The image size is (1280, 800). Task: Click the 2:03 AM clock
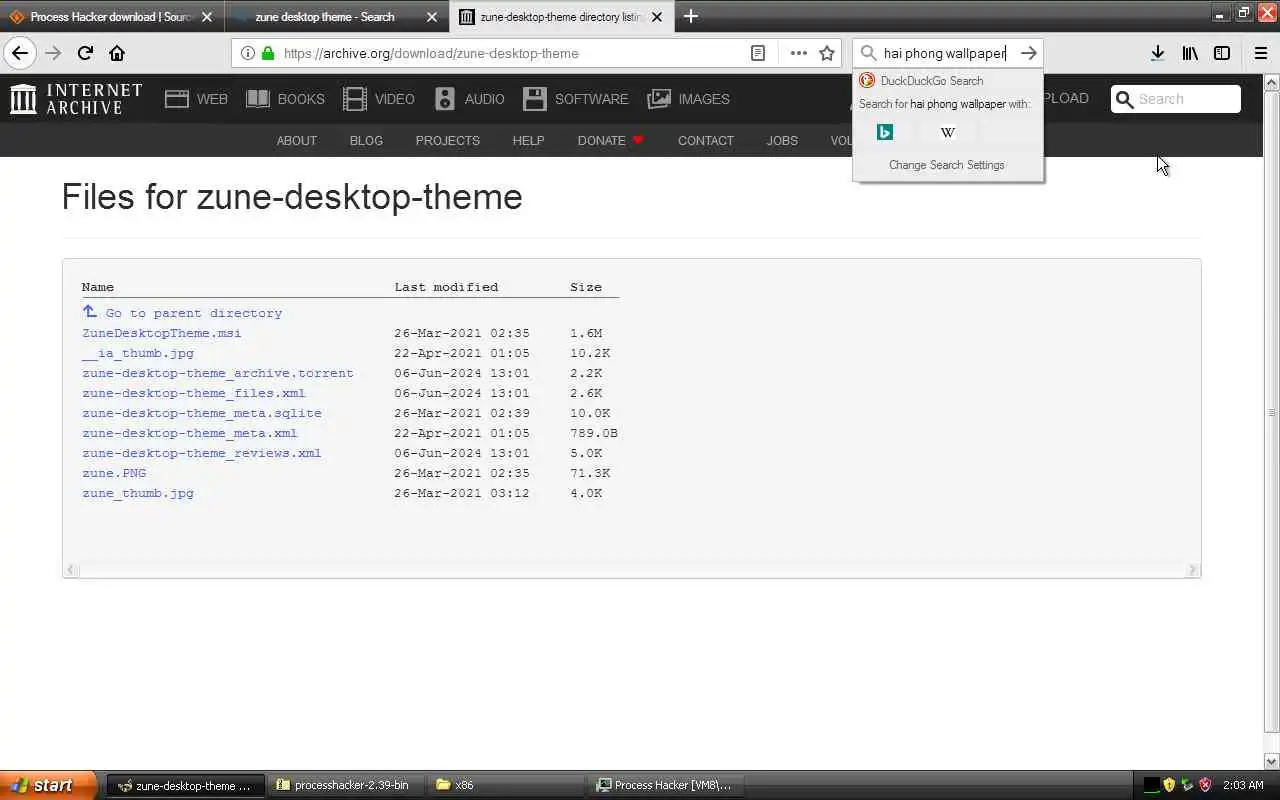(x=1243, y=785)
